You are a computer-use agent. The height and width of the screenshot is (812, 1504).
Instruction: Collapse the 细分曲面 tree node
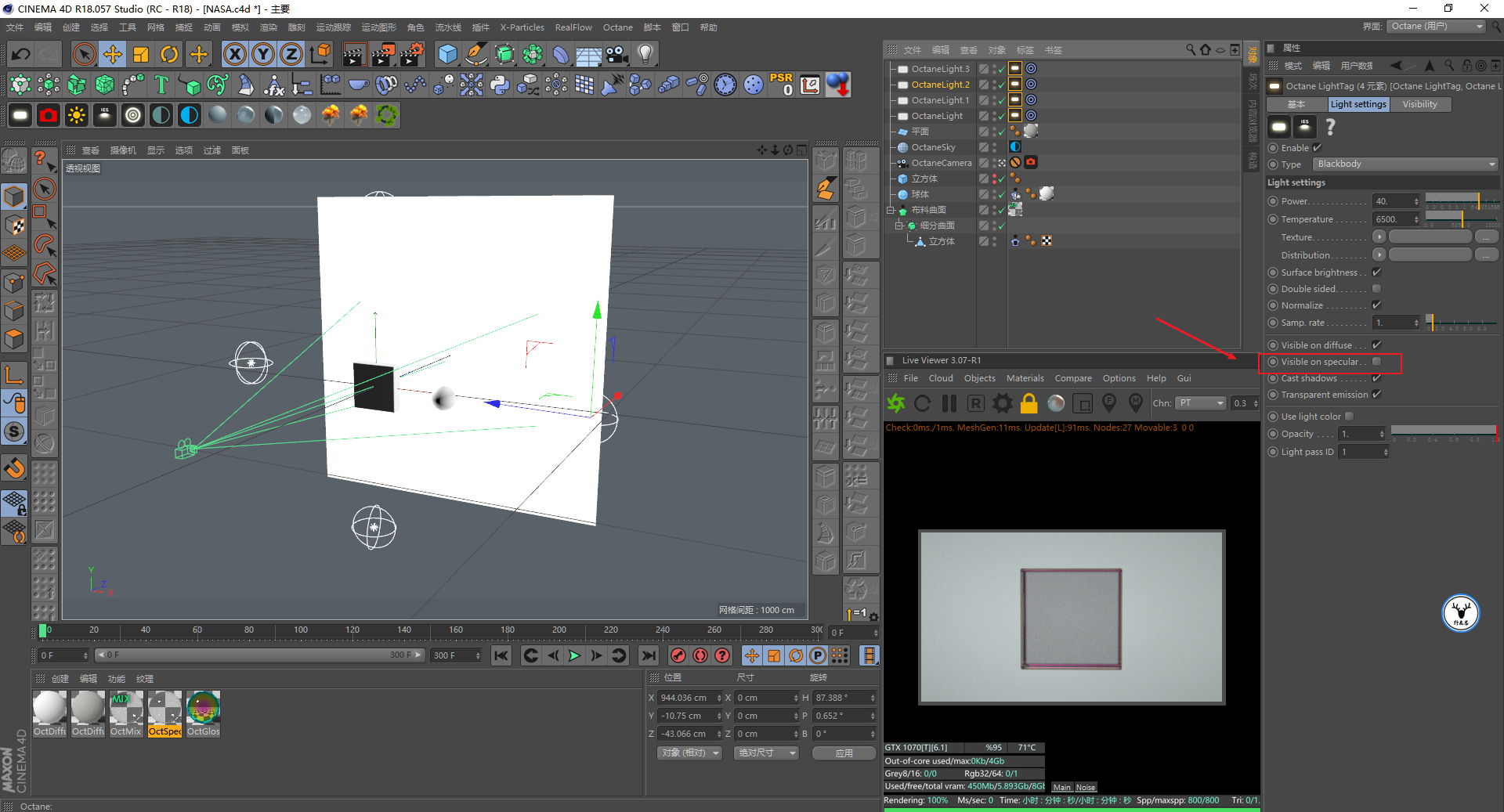pyautogui.click(x=899, y=226)
